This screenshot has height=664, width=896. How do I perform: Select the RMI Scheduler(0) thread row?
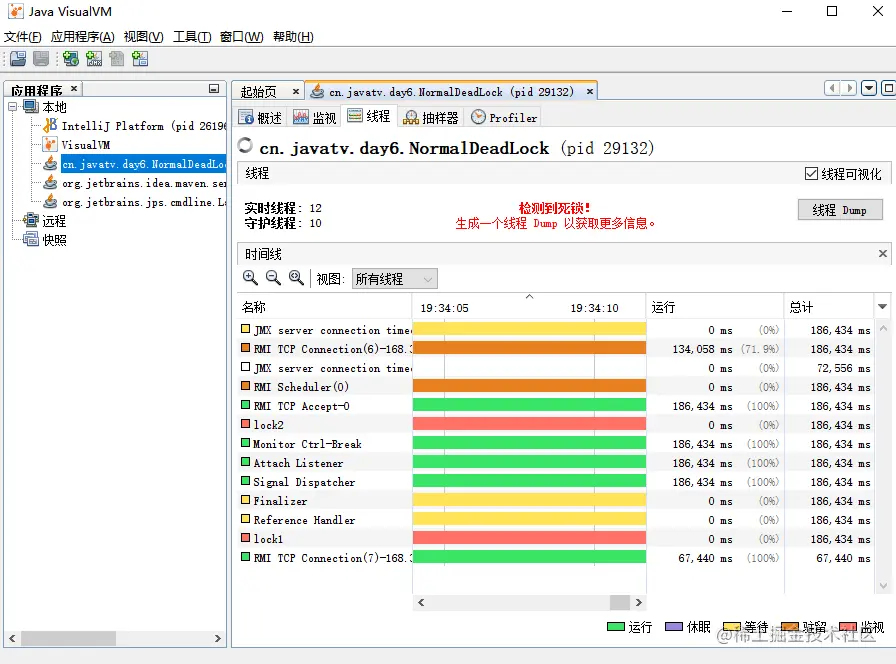(x=555, y=387)
